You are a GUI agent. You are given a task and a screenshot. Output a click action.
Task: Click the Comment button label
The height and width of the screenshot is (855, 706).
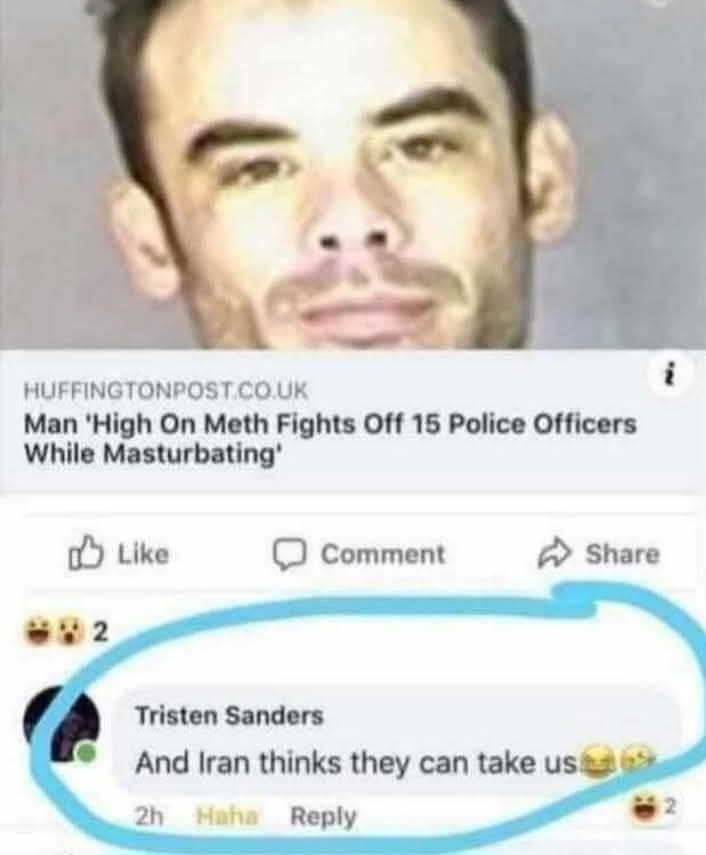[x=383, y=554]
